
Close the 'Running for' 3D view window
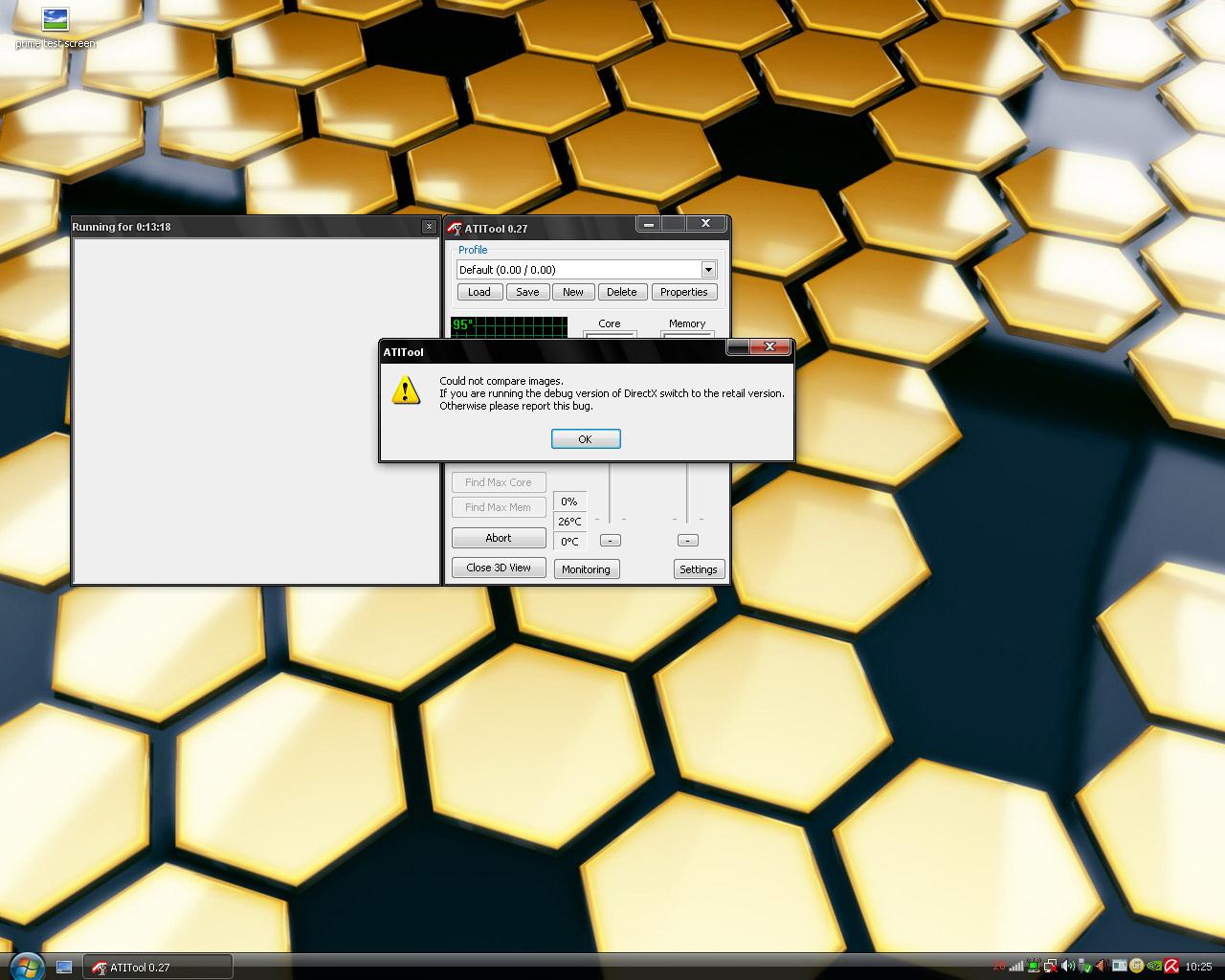(x=429, y=227)
